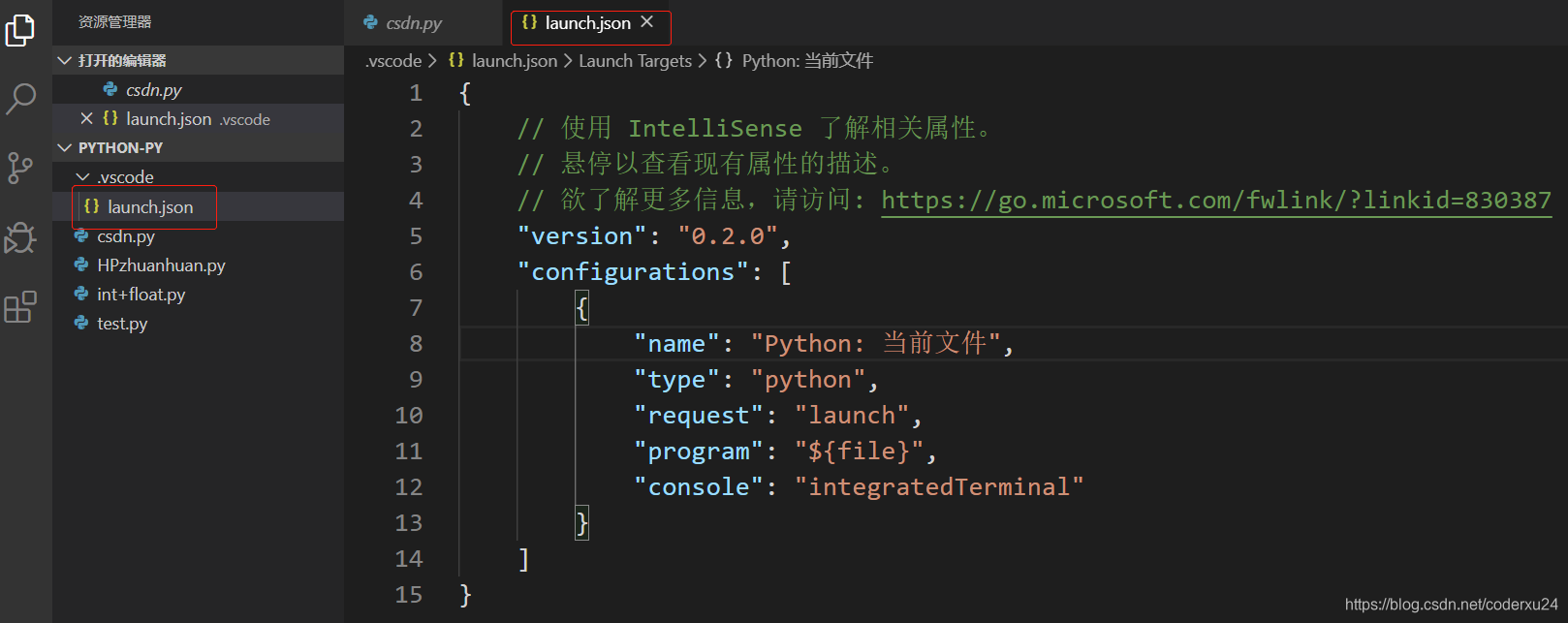Viewport: 1568px width, 623px height.
Task: Click the .vscode breadcrumb segment
Action: pos(392,60)
